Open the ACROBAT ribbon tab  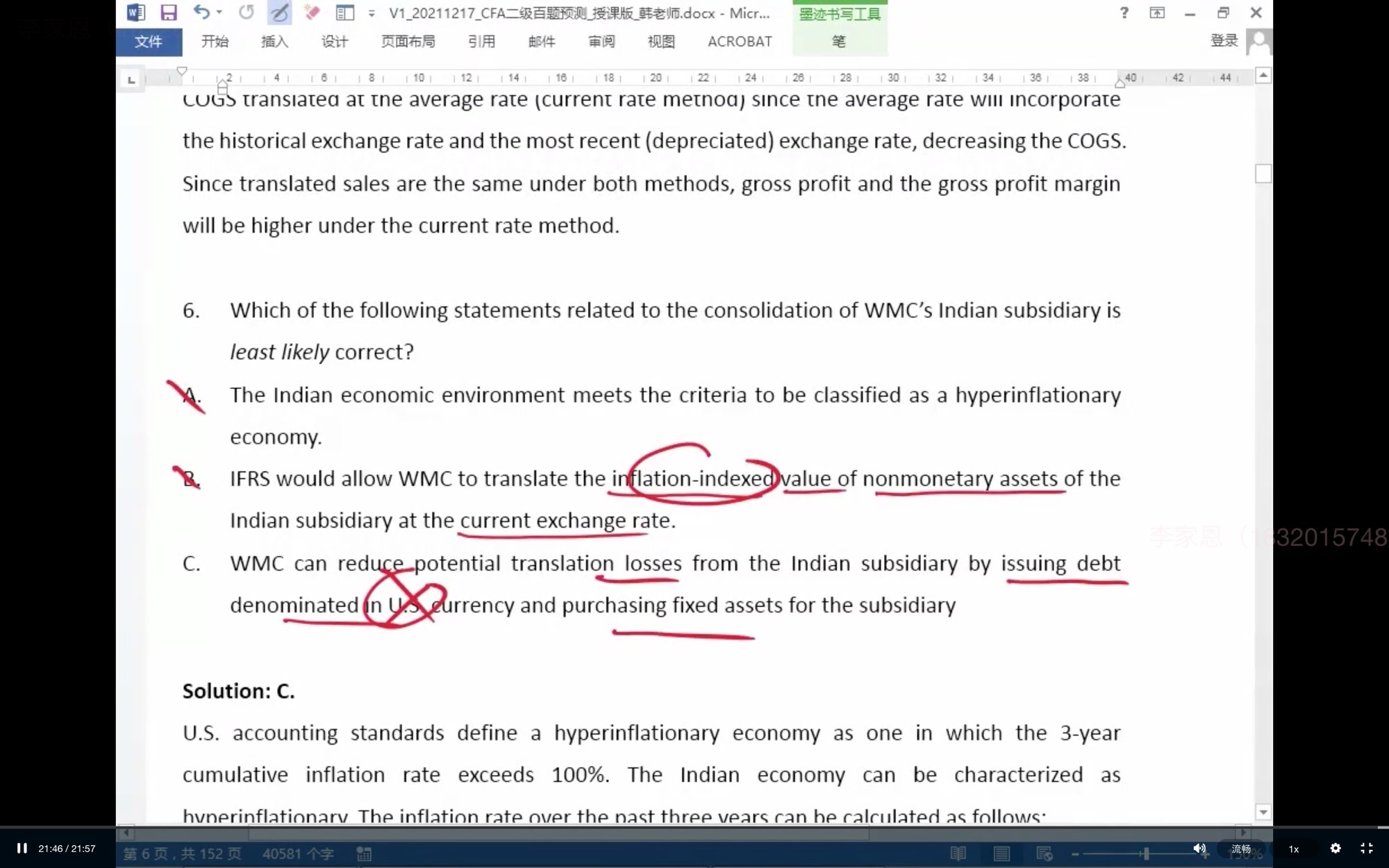pos(740,42)
